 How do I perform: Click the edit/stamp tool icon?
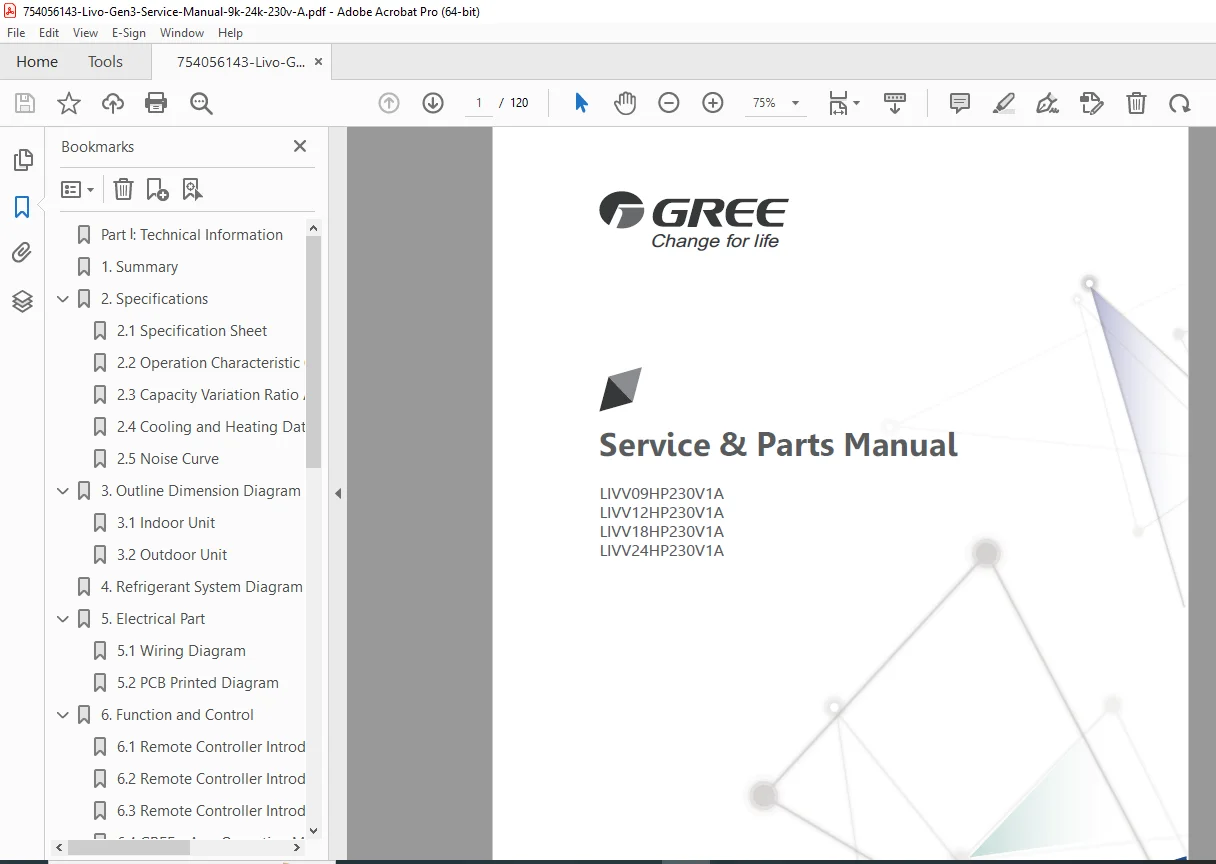tap(1092, 103)
